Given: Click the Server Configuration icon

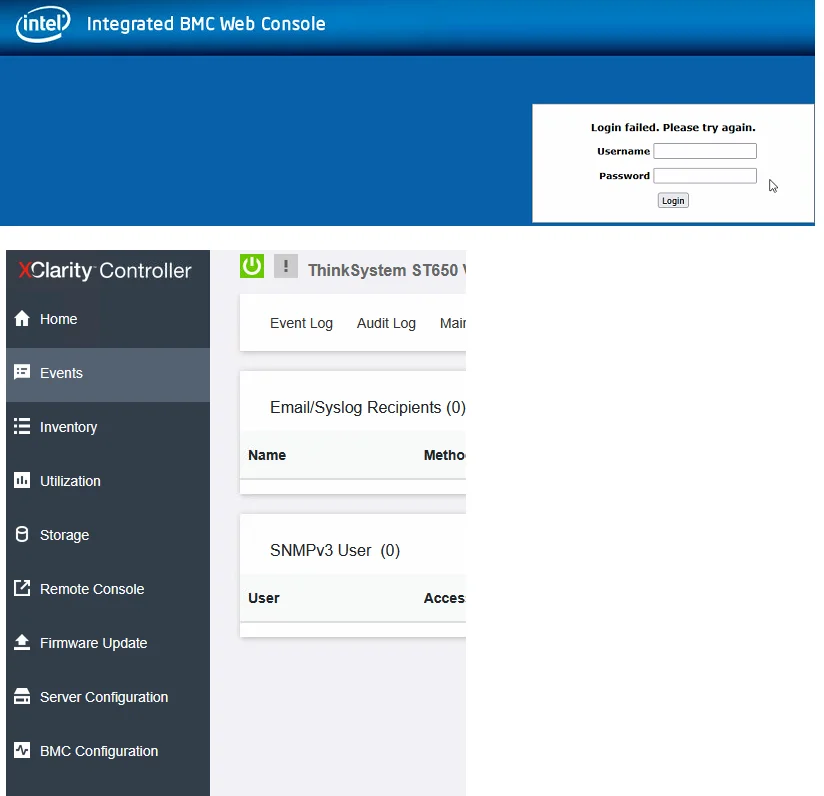Looking at the screenshot, I should pos(22,696).
